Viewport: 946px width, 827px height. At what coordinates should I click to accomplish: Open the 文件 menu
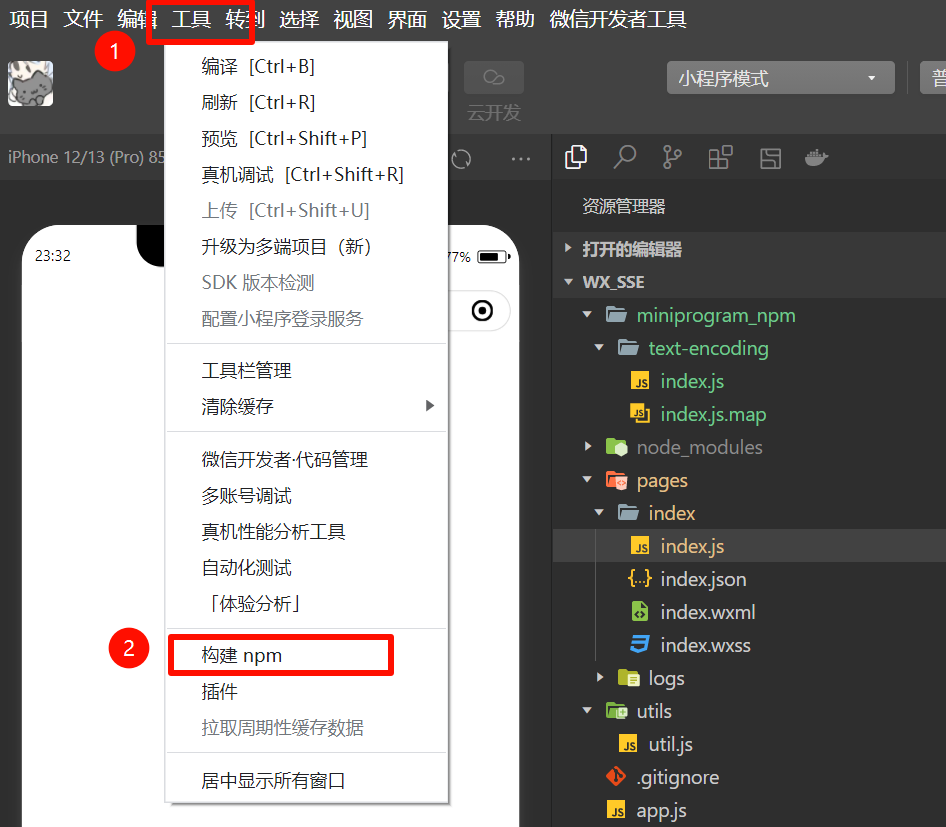(x=83, y=19)
